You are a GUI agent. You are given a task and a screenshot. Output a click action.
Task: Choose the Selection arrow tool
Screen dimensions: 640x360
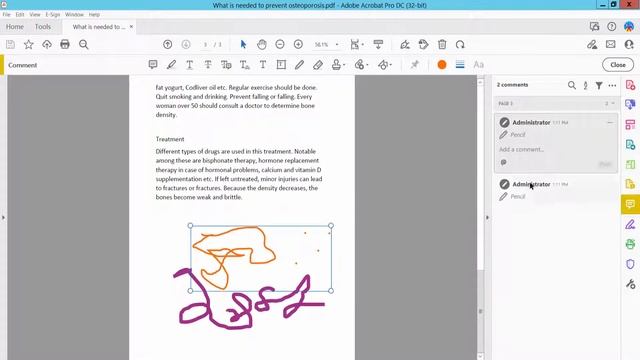[x=243, y=44]
